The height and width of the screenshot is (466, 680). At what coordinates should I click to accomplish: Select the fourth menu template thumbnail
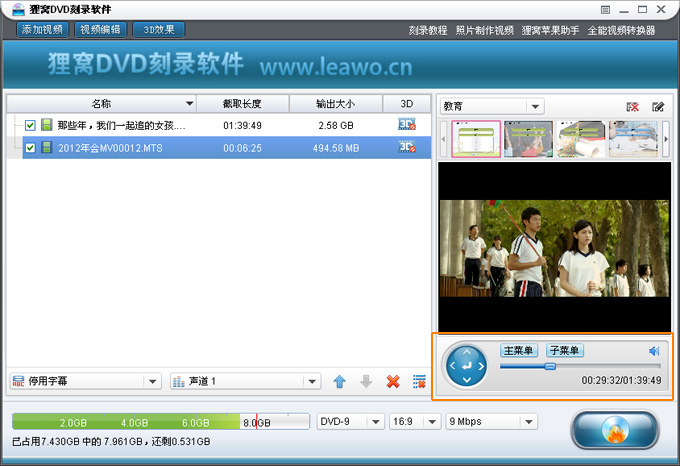tap(633, 139)
